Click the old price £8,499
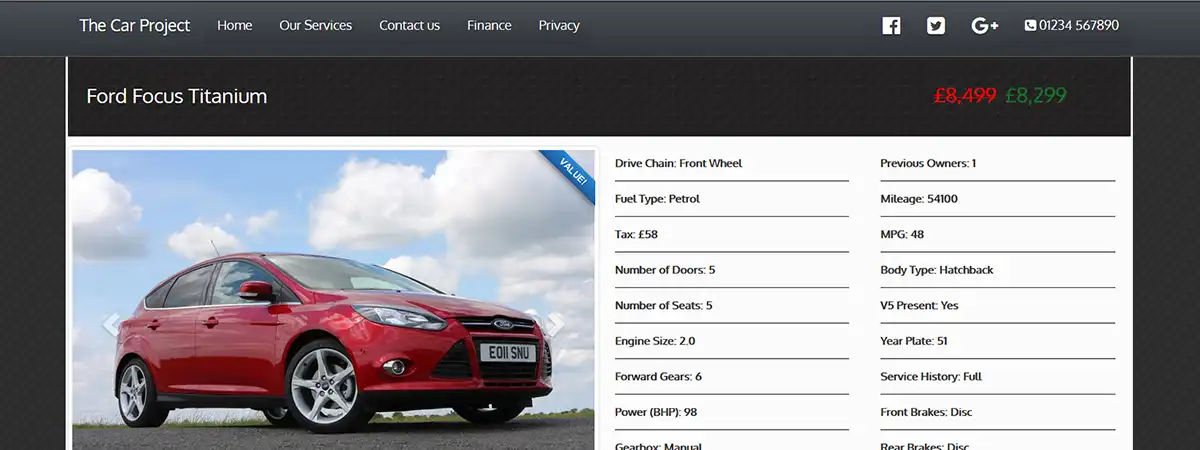This screenshot has width=1200, height=450. 965,96
